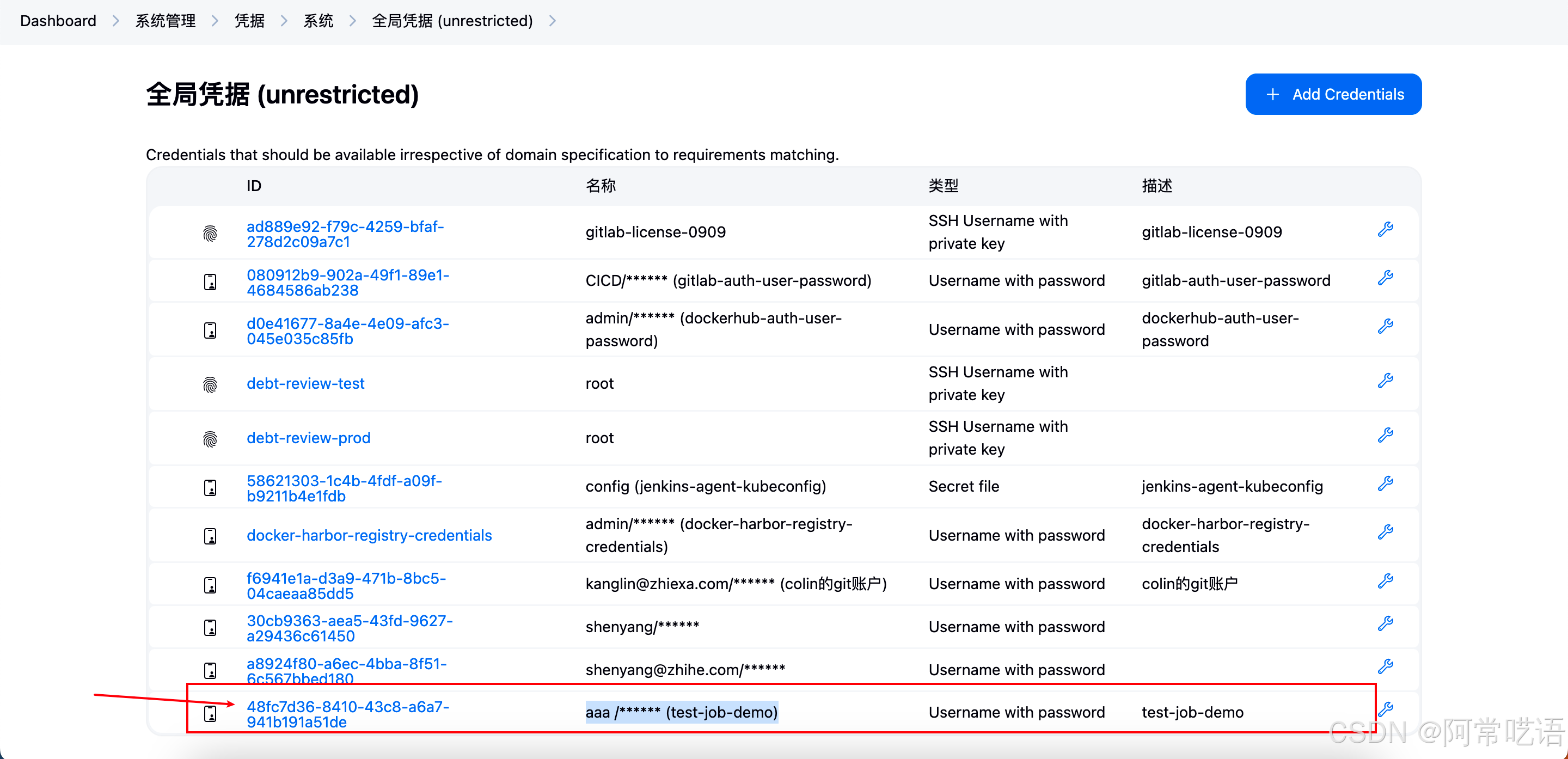Click wrench icon for jenkins-agent-kubeconfig row
This screenshot has width=1568, height=759.
coord(1386,484)
